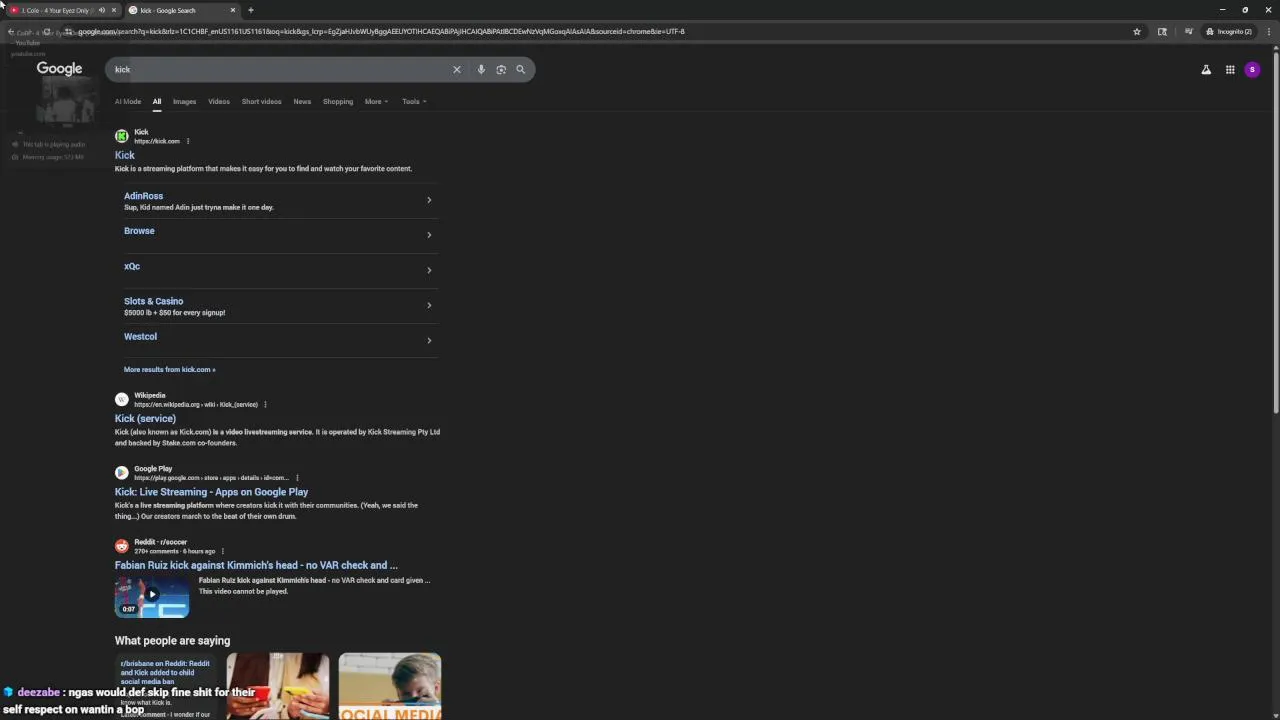Select the Videos search tab
The height and width of the screenshot is (720, 1280).
219,101
